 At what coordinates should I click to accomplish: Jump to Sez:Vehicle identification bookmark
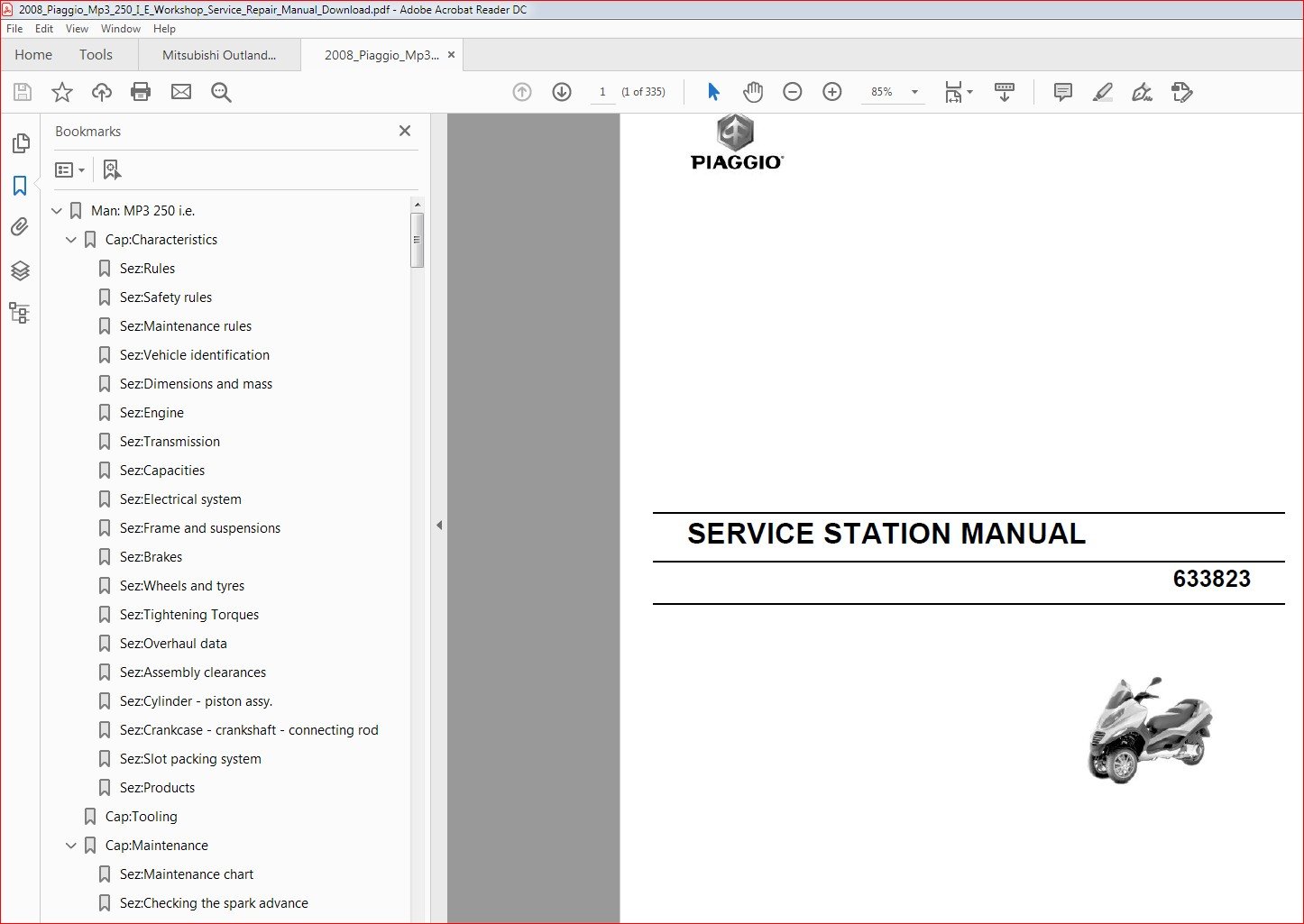point(195,355)
